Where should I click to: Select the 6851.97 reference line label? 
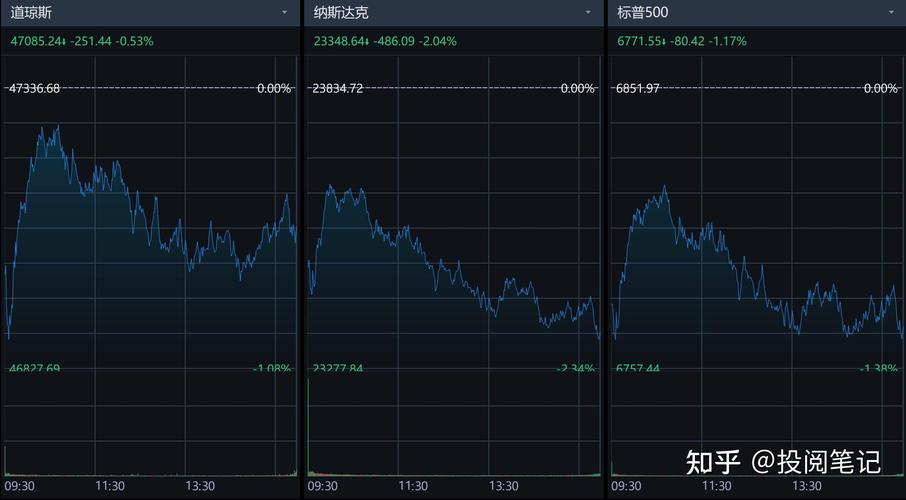click(x=638, y=88)
